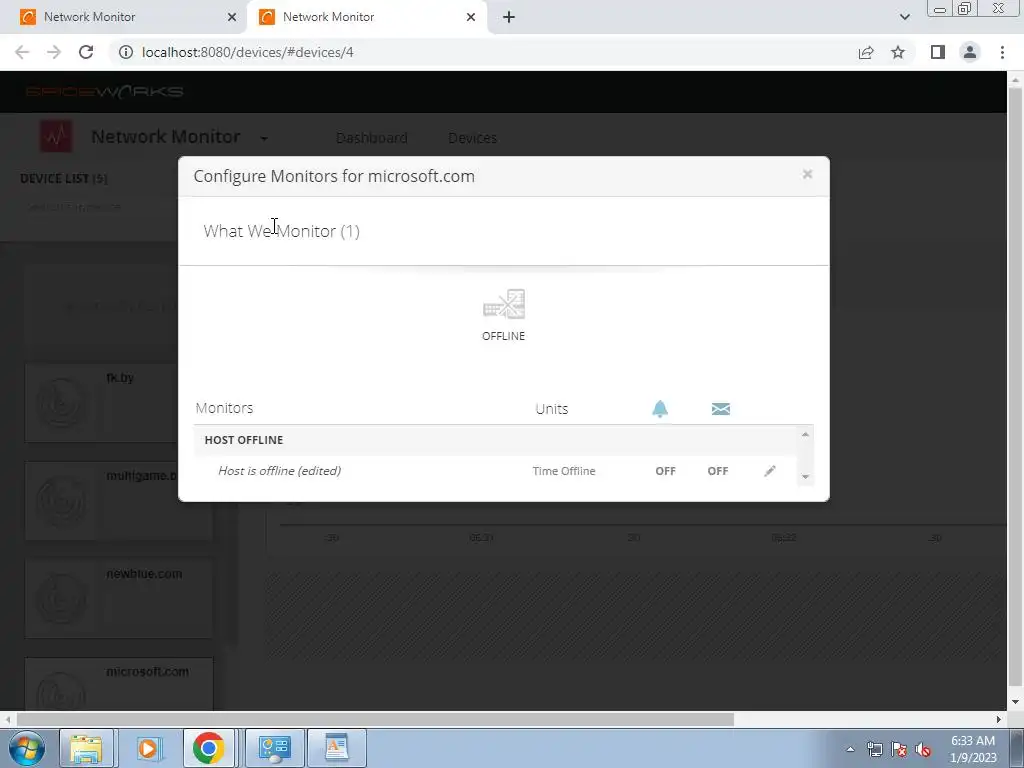Select newblue.com device card
The width and height of the screenshot is (1024, 768).
coord(119,599)
